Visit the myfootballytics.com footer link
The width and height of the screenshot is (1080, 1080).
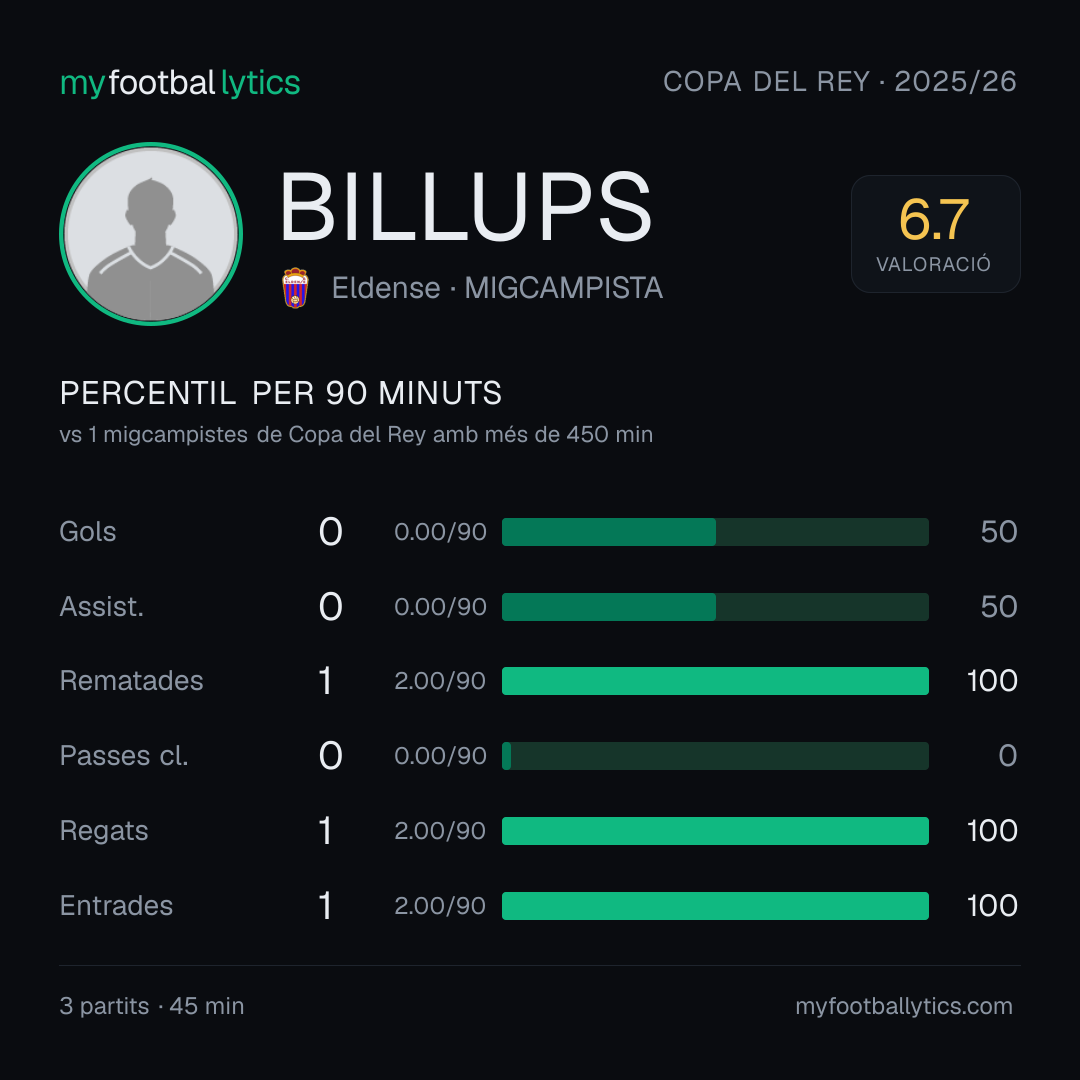pyautogui.click(x=904, y=1006)
